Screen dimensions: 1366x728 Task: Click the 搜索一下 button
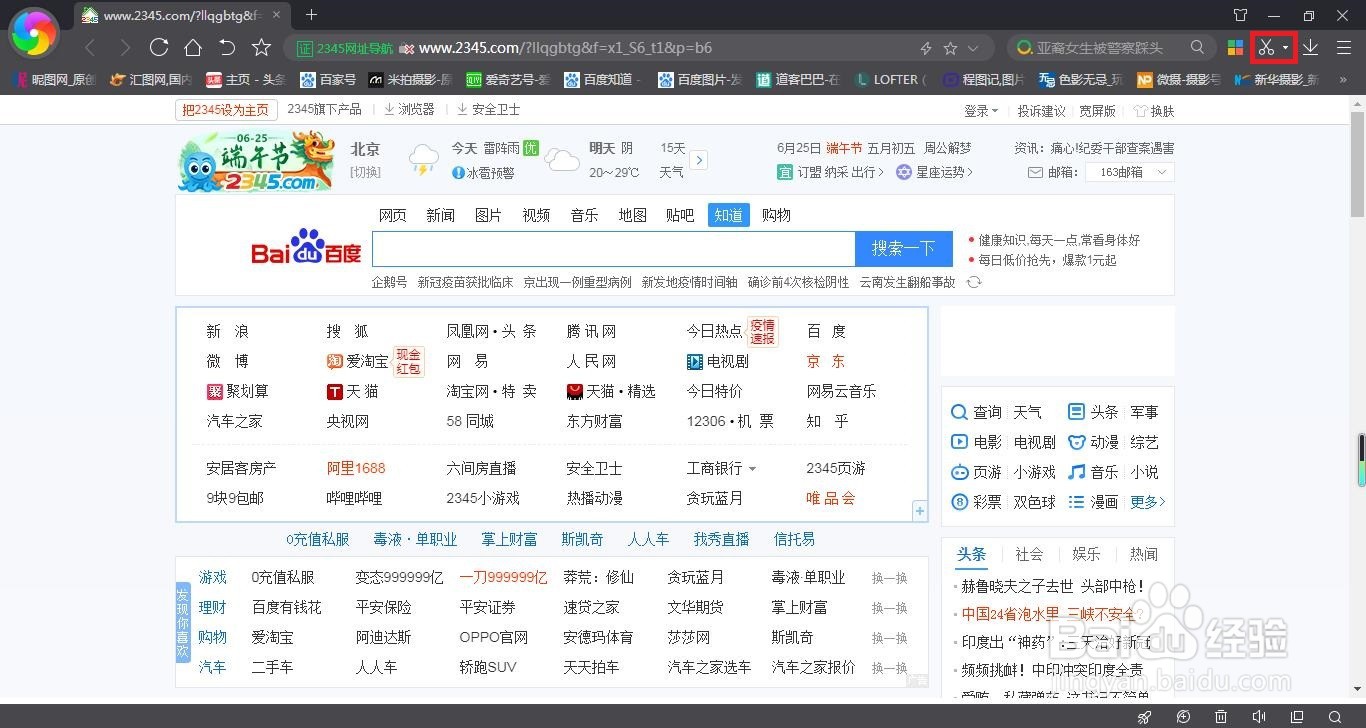coord(903,249)
